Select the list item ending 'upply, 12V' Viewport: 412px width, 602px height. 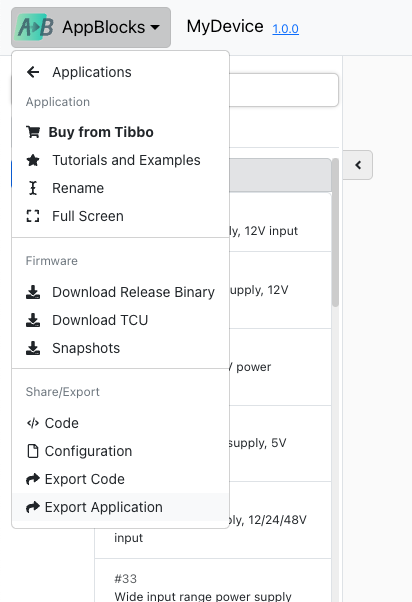coord(280,290)
